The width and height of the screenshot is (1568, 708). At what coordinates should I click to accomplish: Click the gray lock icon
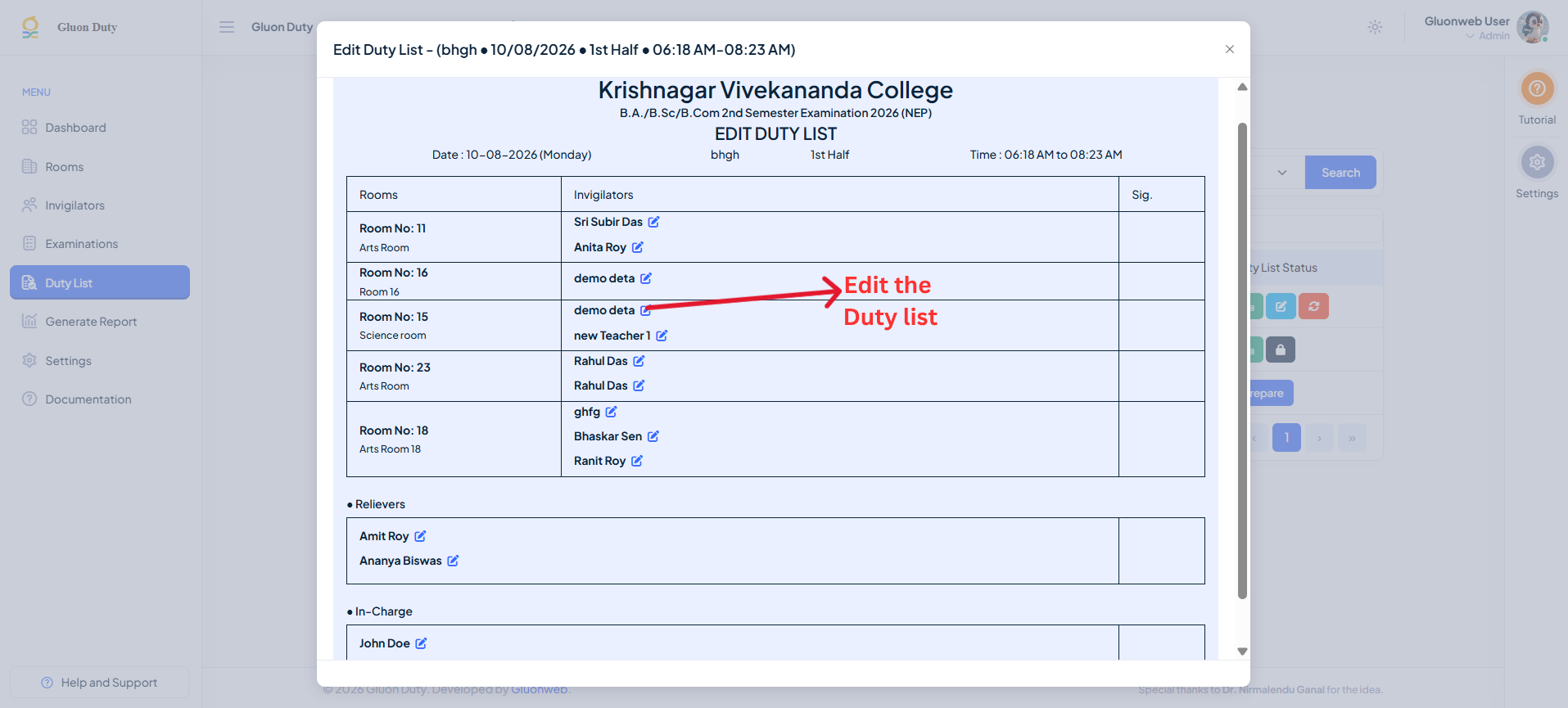[x=1280, y=349]
